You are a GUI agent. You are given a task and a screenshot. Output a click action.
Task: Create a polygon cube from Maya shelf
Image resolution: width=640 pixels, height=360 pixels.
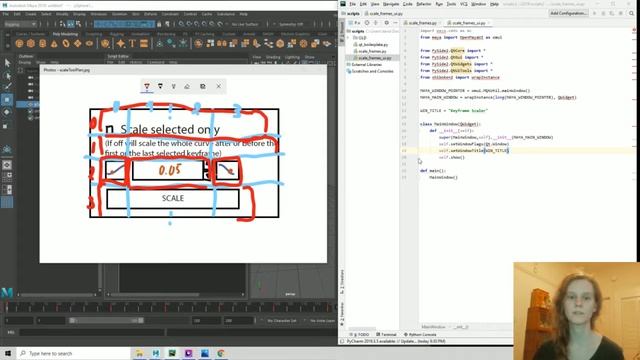pyautogui.click(x=31, y=43)
